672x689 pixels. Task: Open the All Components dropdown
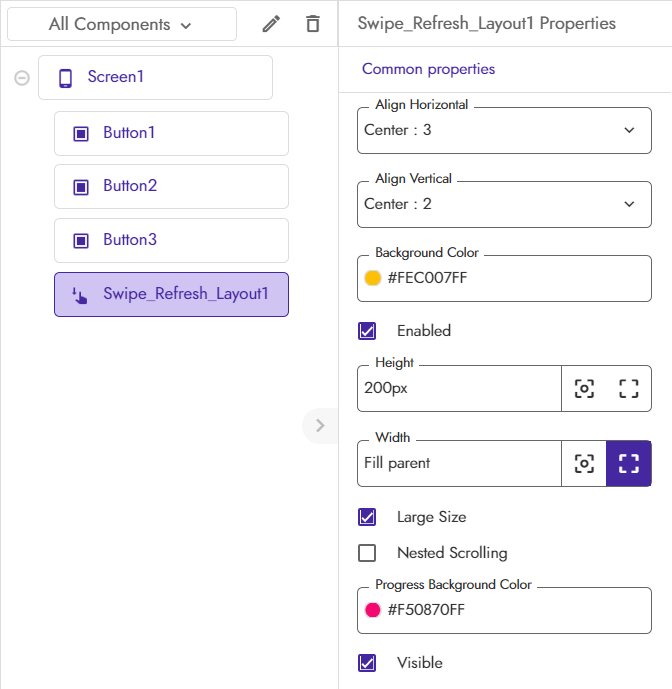(x=122, y=24)
